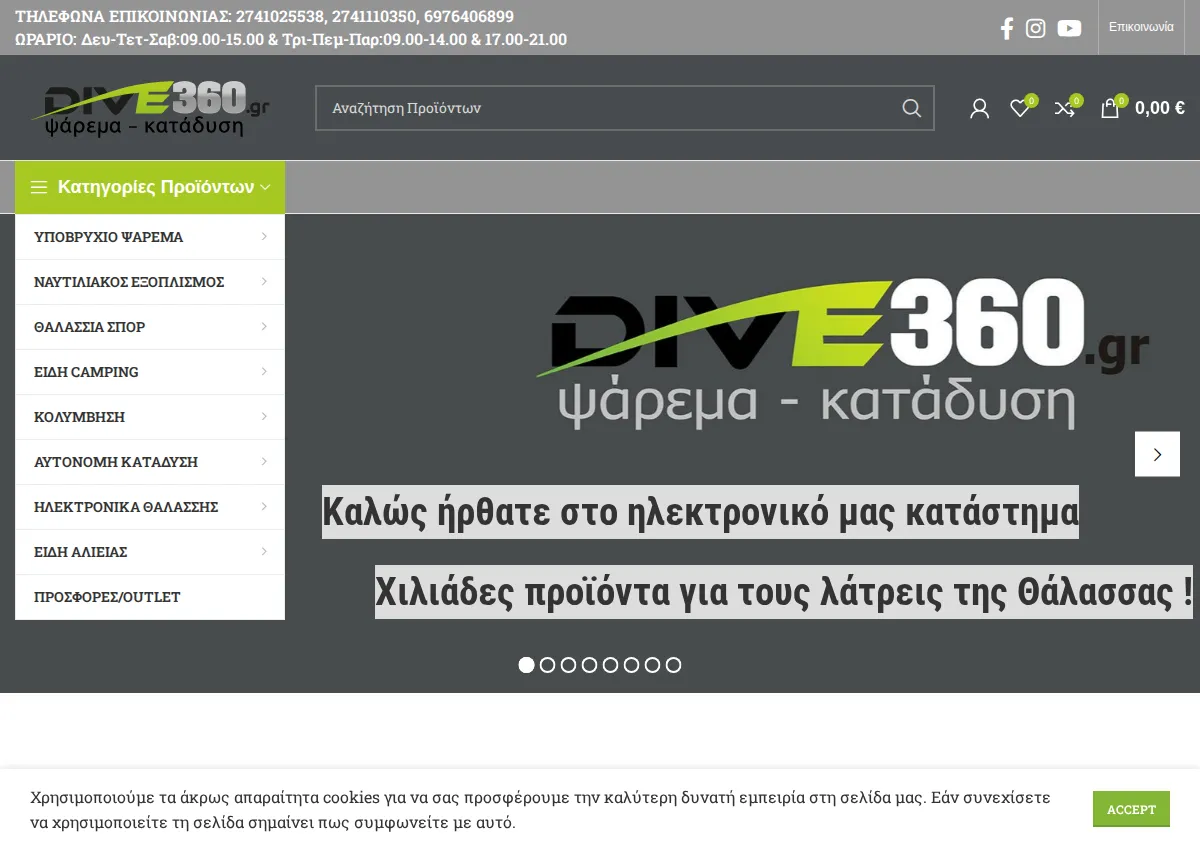Open the cart total 0,00 €
This screenshot has width=1200, height=850.
1160,108
